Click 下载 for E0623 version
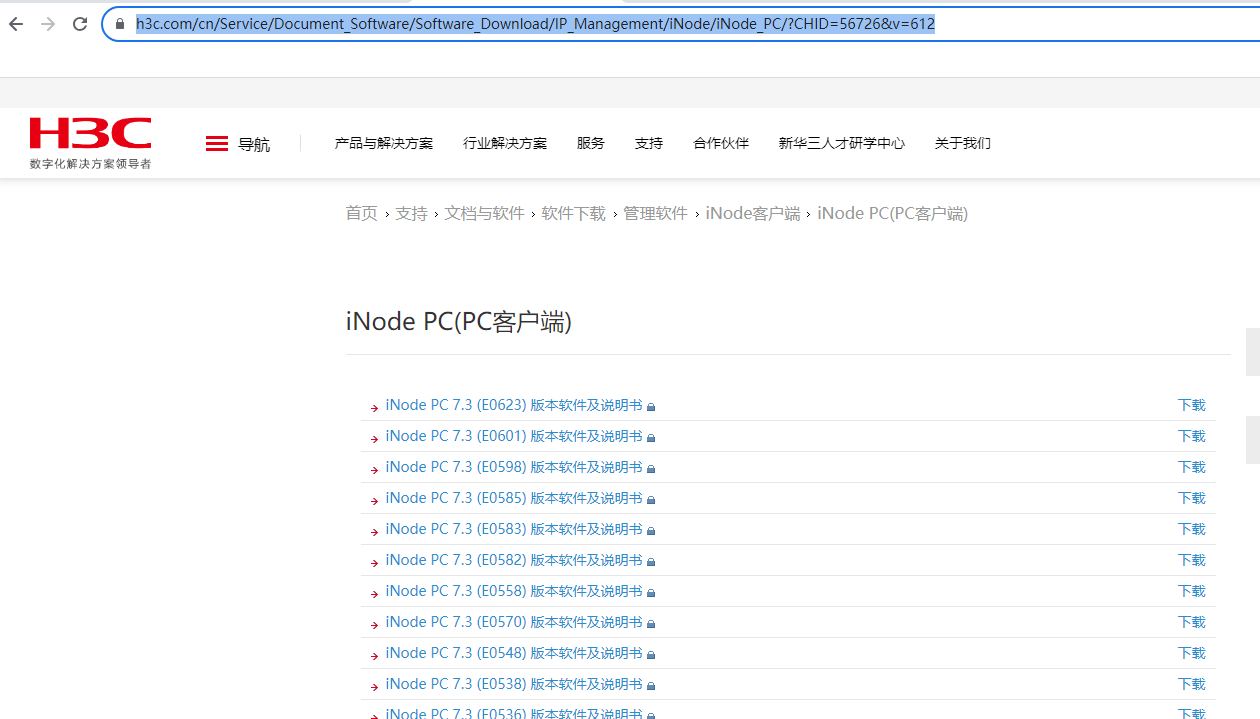The height and width of the screenshot is (719, 1260). 1191,405
